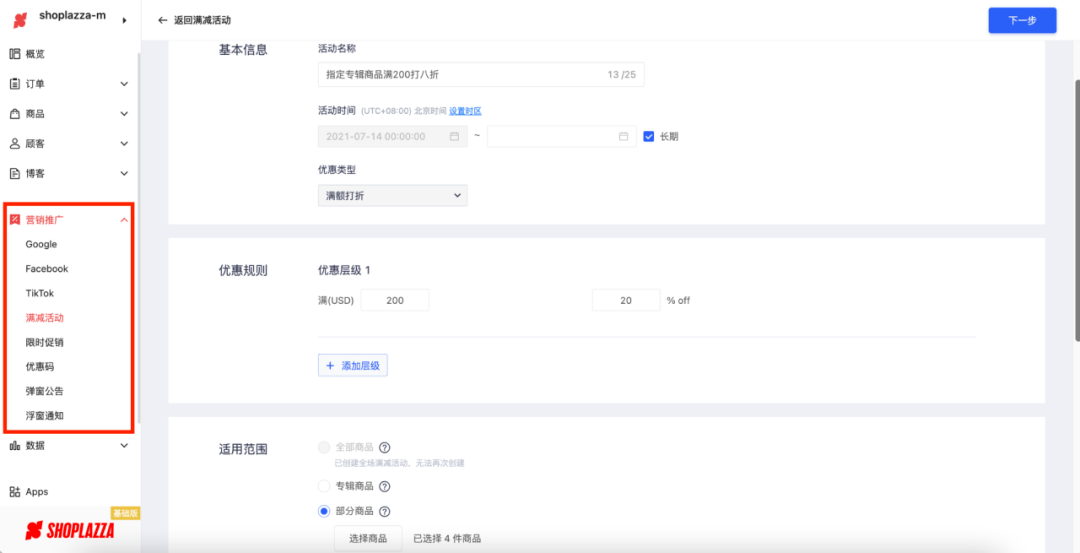Click help icon next to 专辑商品
The height and width of the screenshot is (553, 1080).
[385, 487]
